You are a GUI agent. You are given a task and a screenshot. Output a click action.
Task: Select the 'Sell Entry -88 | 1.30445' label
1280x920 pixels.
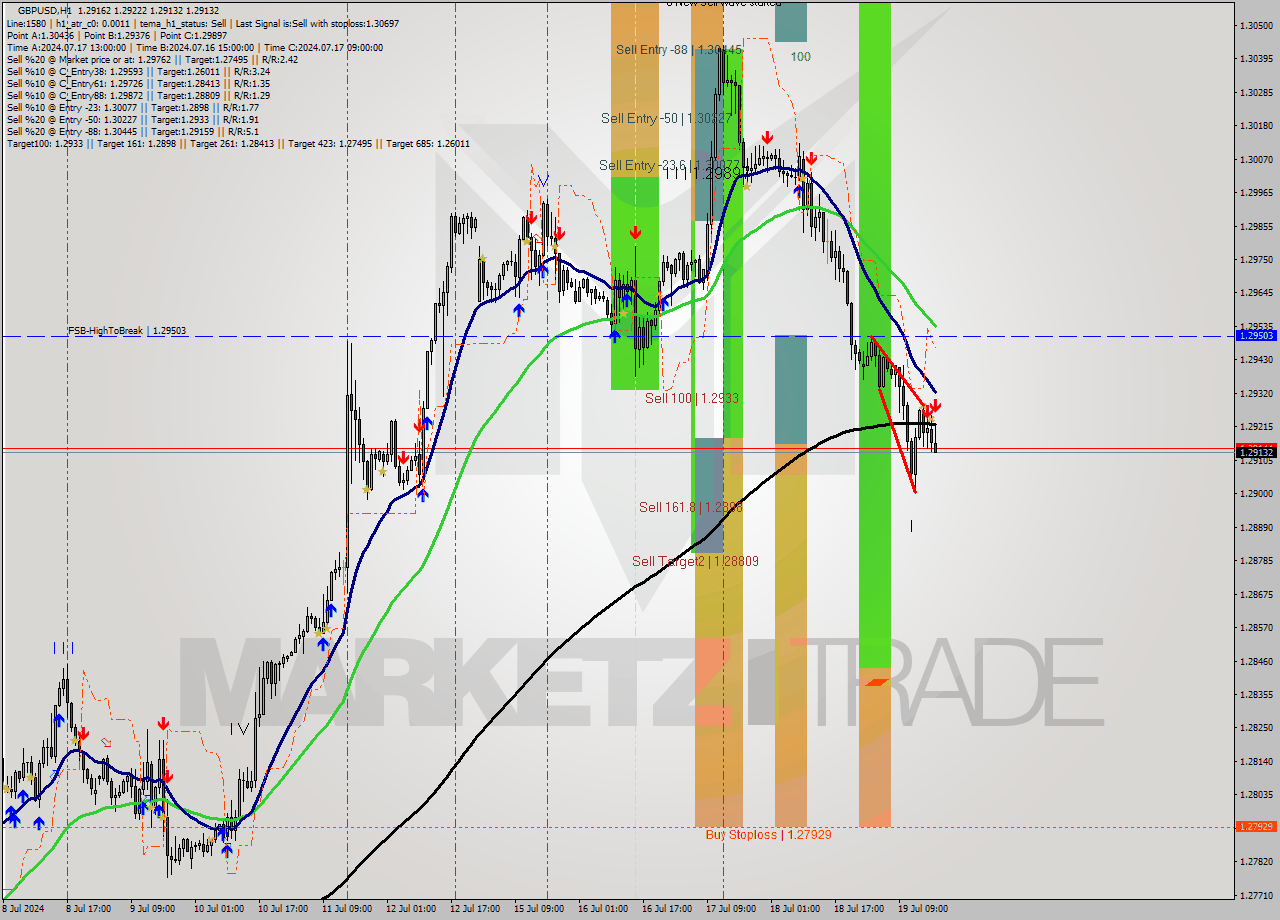[x=679, y=49]
